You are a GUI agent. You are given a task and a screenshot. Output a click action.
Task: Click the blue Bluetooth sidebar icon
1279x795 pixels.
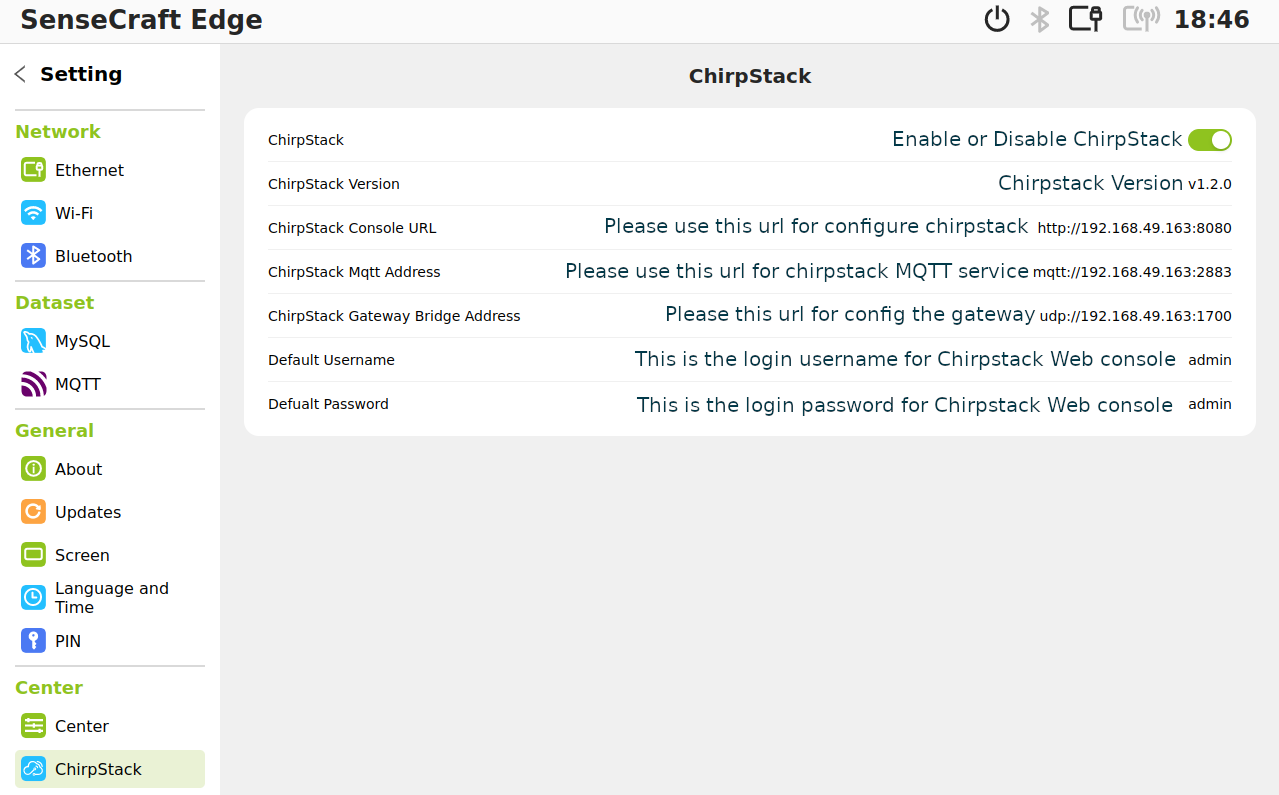[x=33, y=256]
